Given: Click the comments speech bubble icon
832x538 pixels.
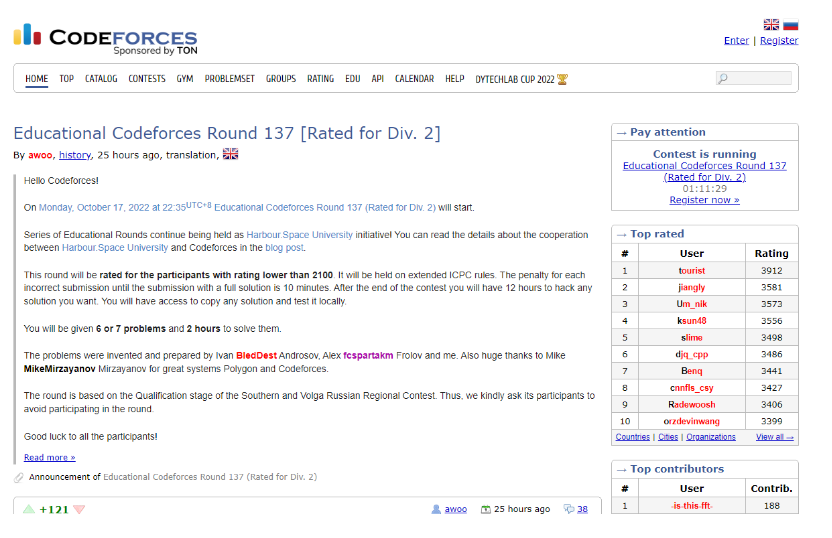Looking at the screenshot, I should [x=569, y=509].
